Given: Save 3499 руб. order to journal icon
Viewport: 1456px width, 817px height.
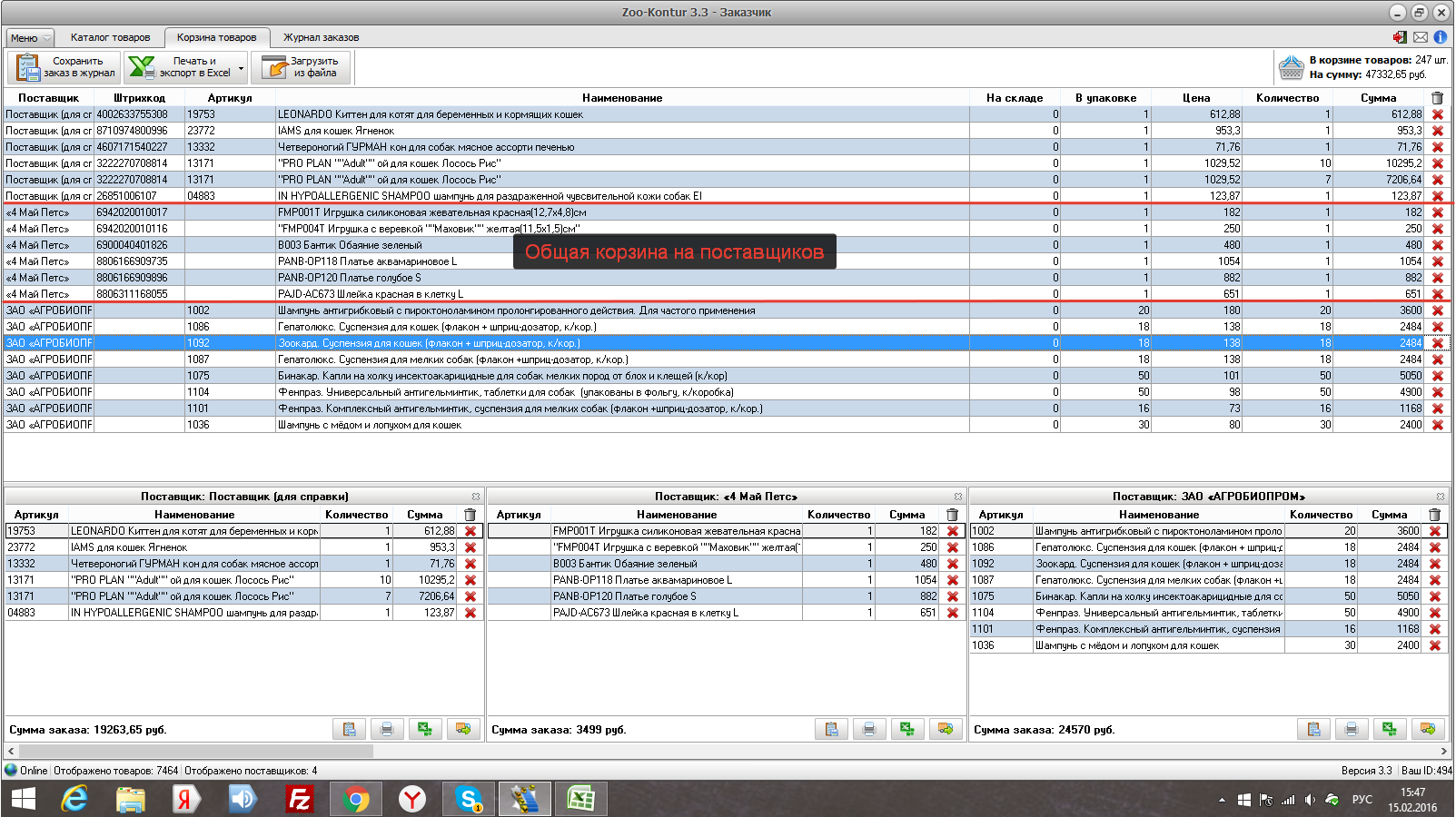Looking at the screenshot, I should [832, 729].
